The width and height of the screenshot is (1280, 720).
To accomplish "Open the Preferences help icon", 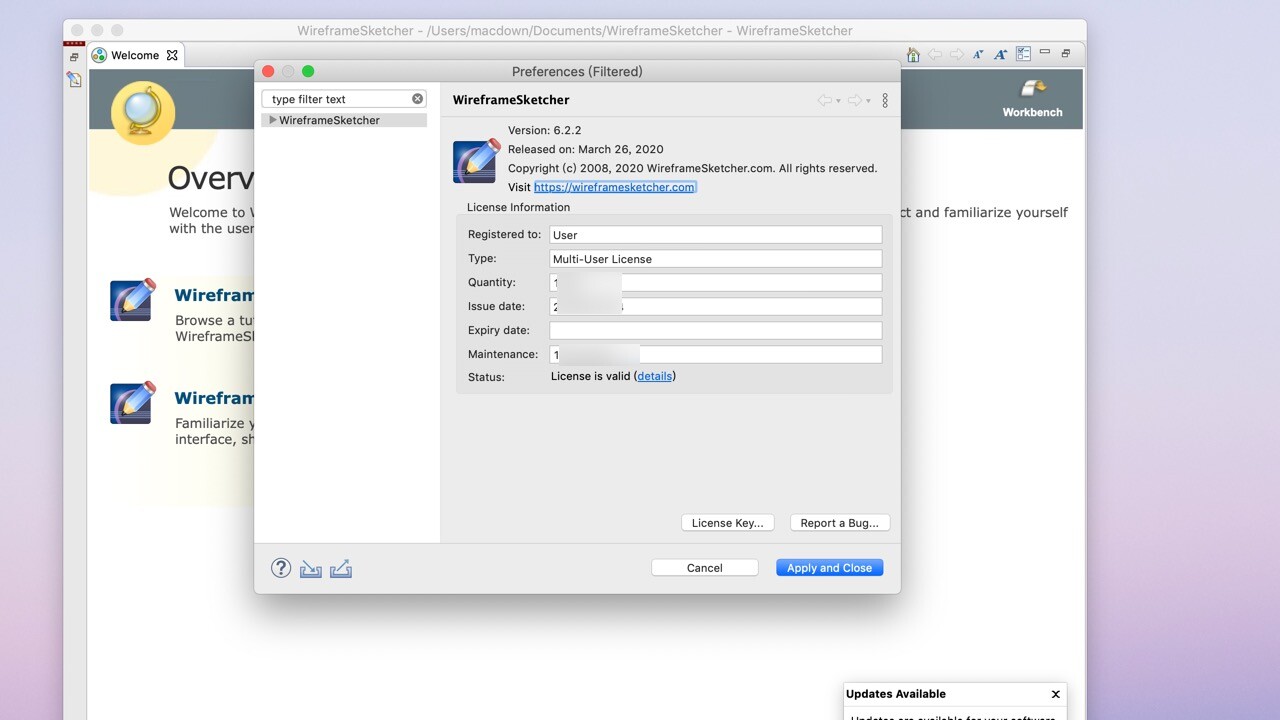I will [281, 568].
